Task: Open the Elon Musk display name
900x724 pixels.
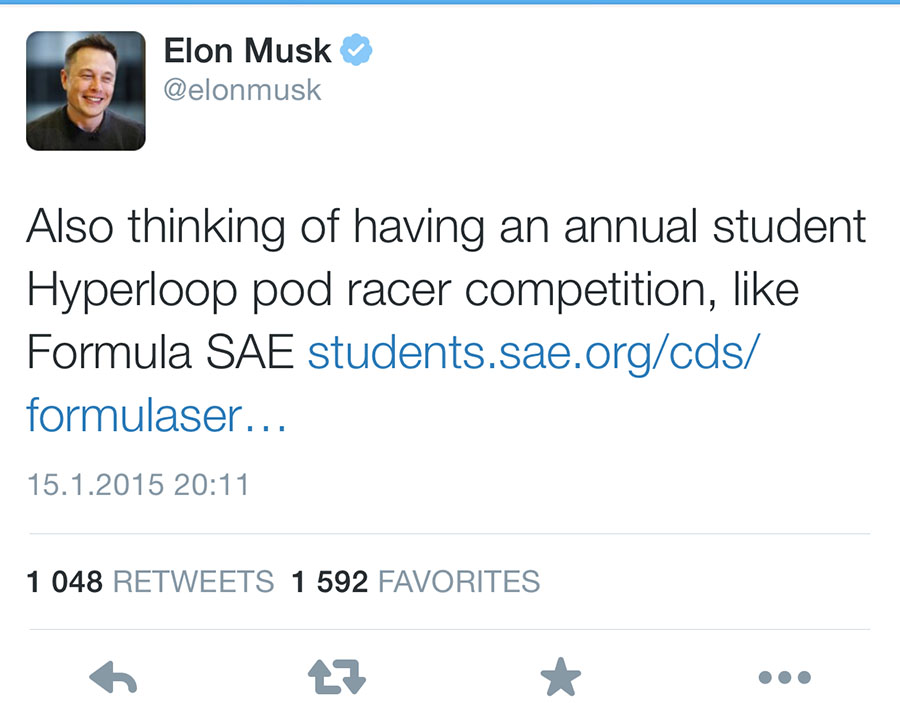Action: tap(247, 51)
